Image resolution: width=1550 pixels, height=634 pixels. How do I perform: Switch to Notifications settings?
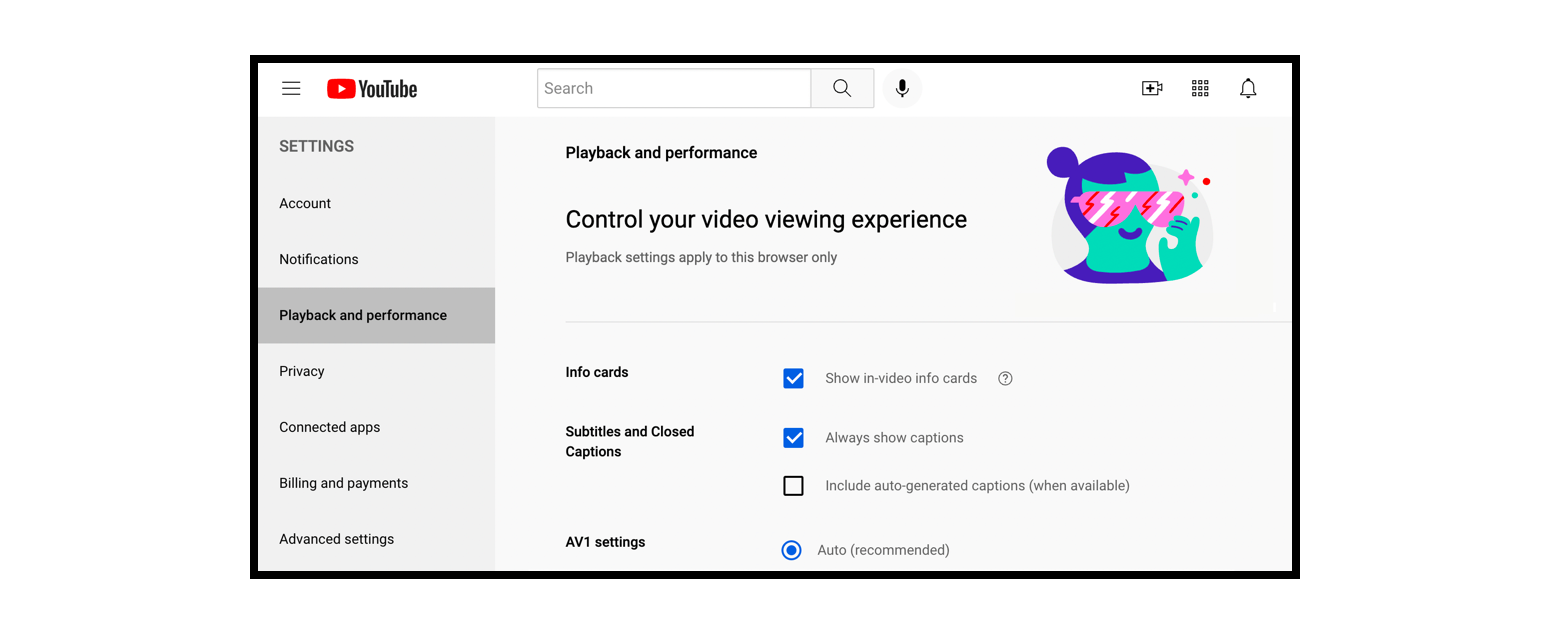coord(318,259)
